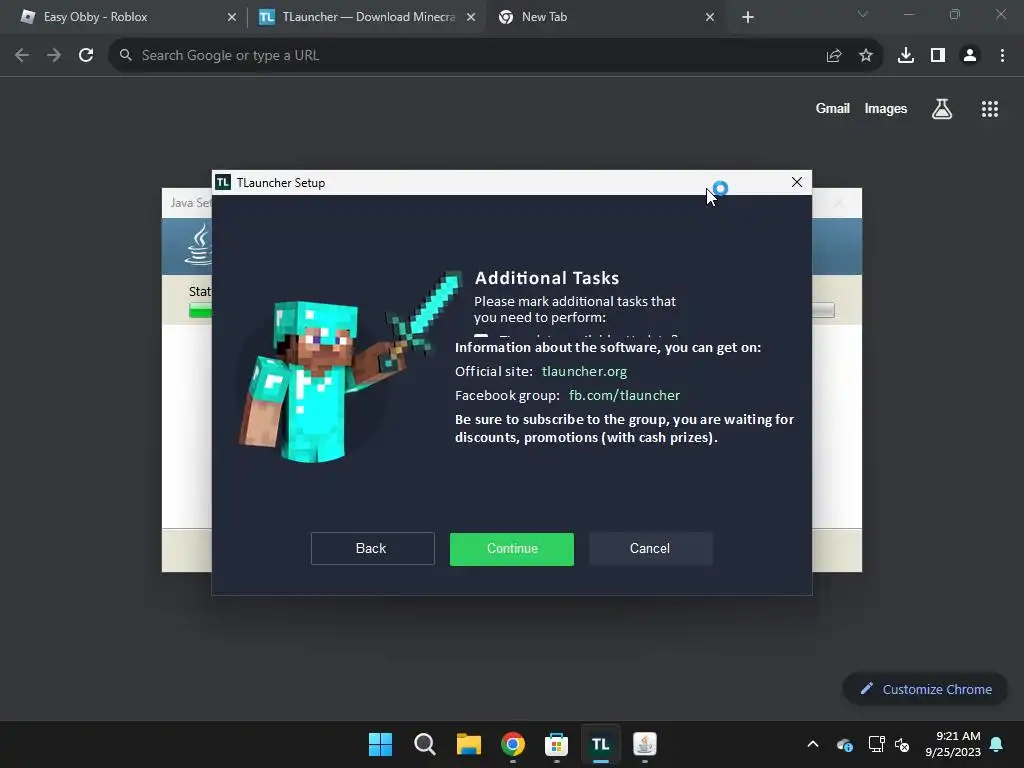This screenshot has width=1024, height=768.
Task: Click TLauncher TL icon in taskbar
Action: click(x=601, y=744)
